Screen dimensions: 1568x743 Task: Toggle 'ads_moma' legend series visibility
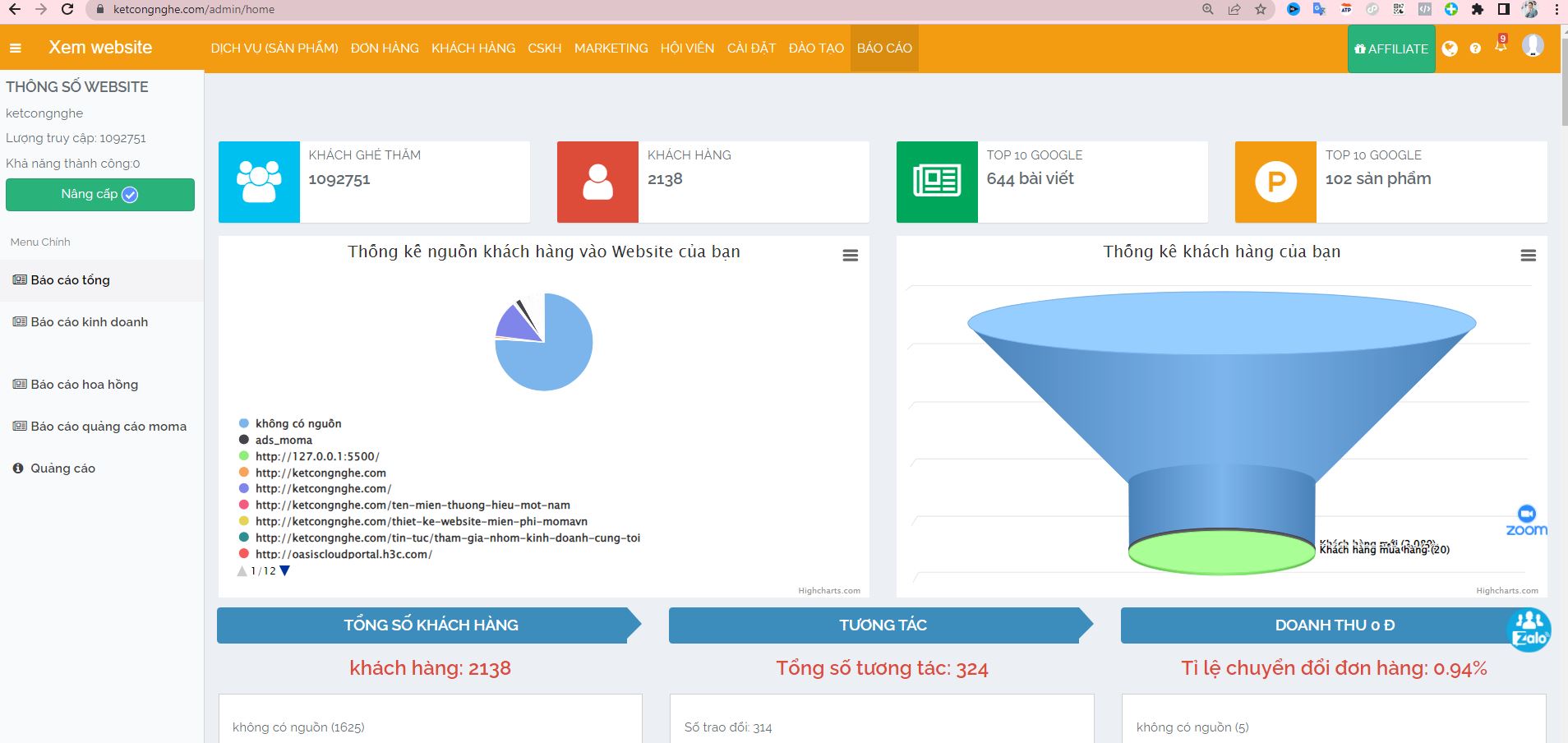pos(284,440)
